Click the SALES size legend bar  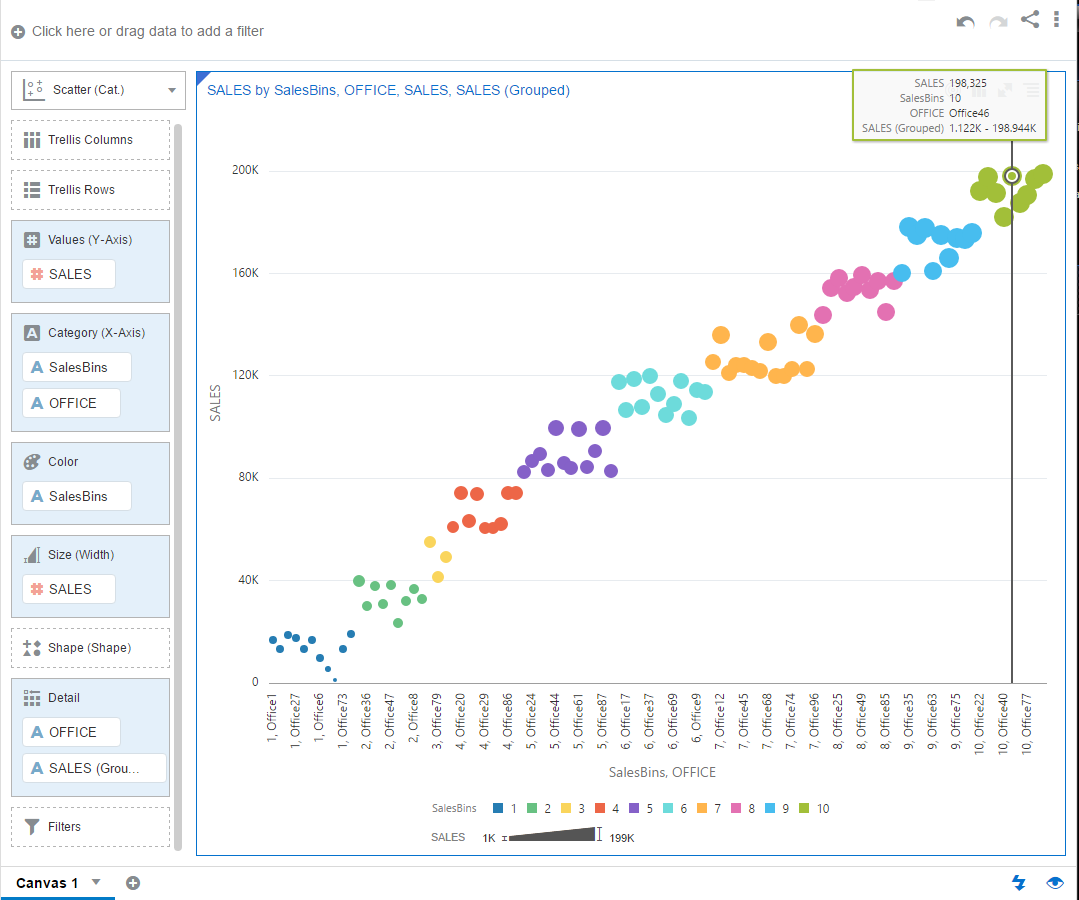[x=552, y=835]
